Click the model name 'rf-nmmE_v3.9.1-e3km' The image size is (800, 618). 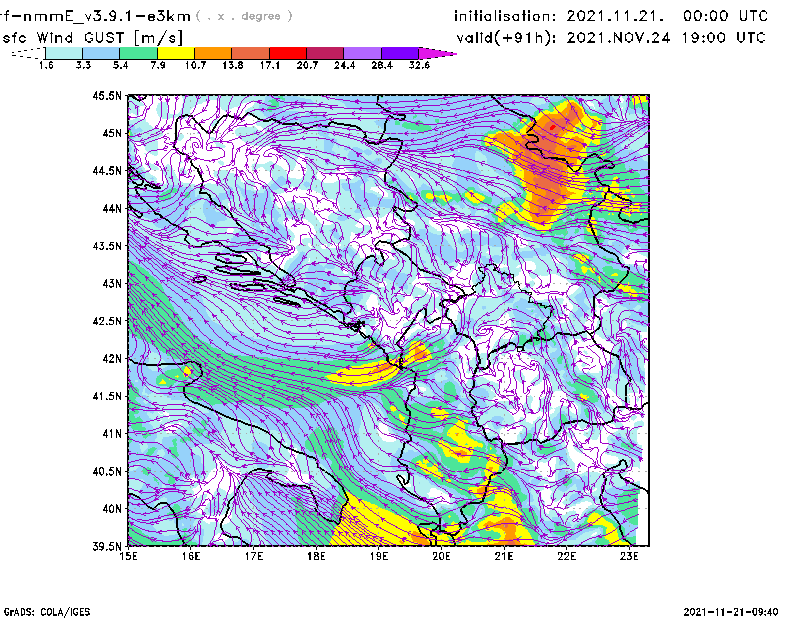point(95,16)
